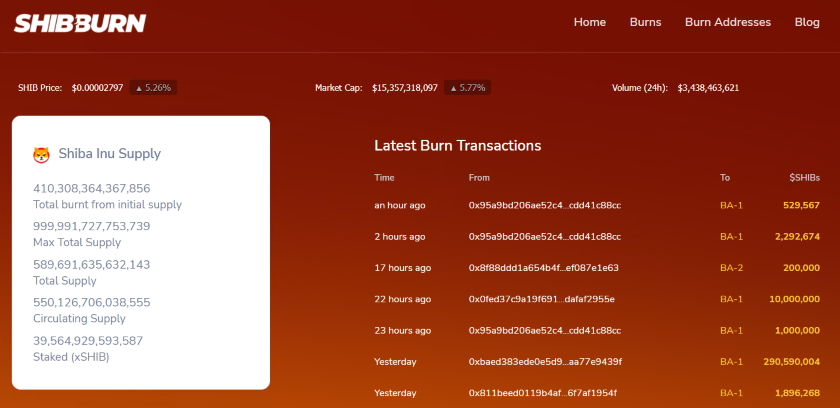Click the Shiba Inu Supply heading
Viewport: 840px width, 408px height.
click(109, 154)
